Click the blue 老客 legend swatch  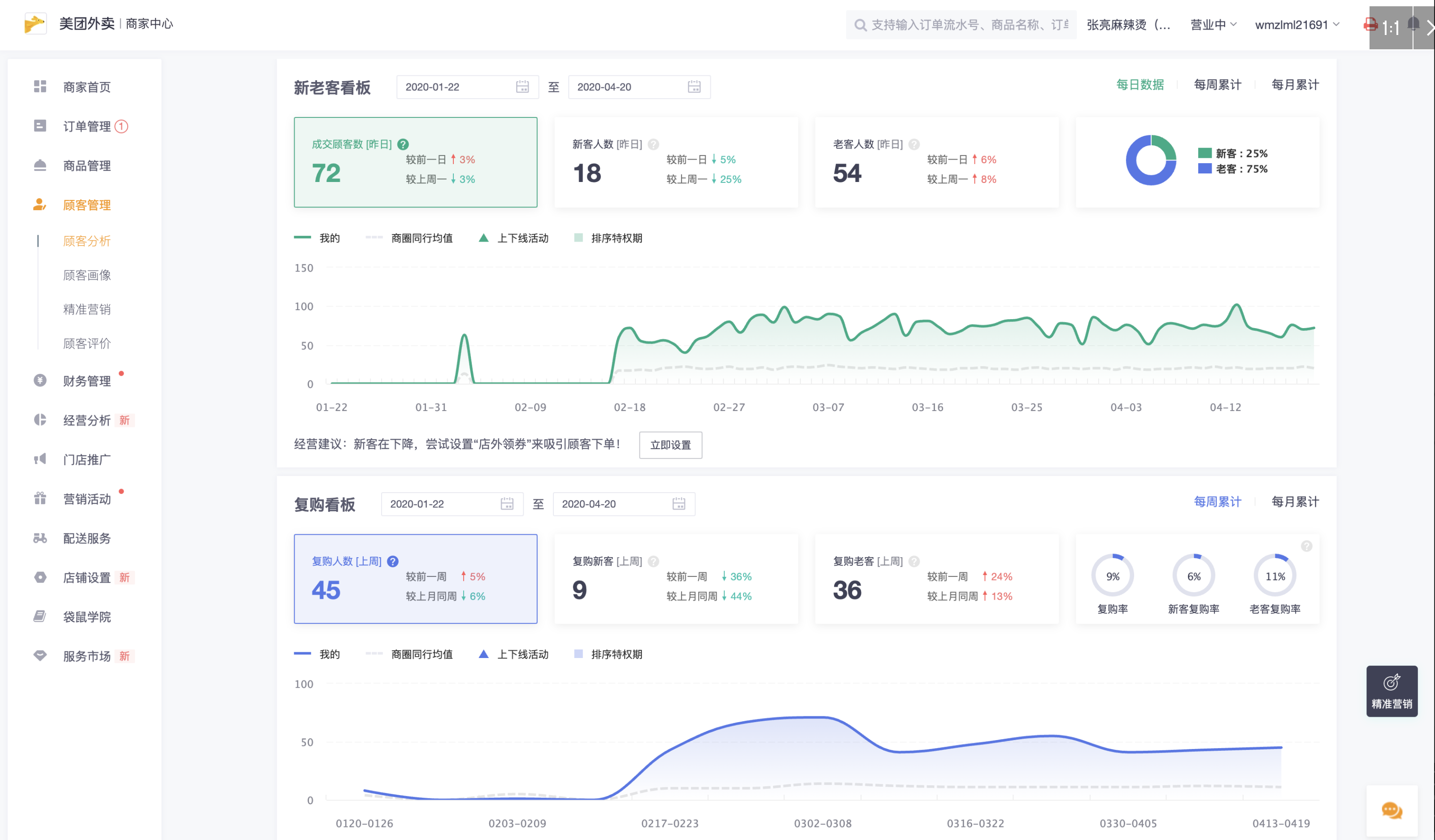tap(1205, 169)
